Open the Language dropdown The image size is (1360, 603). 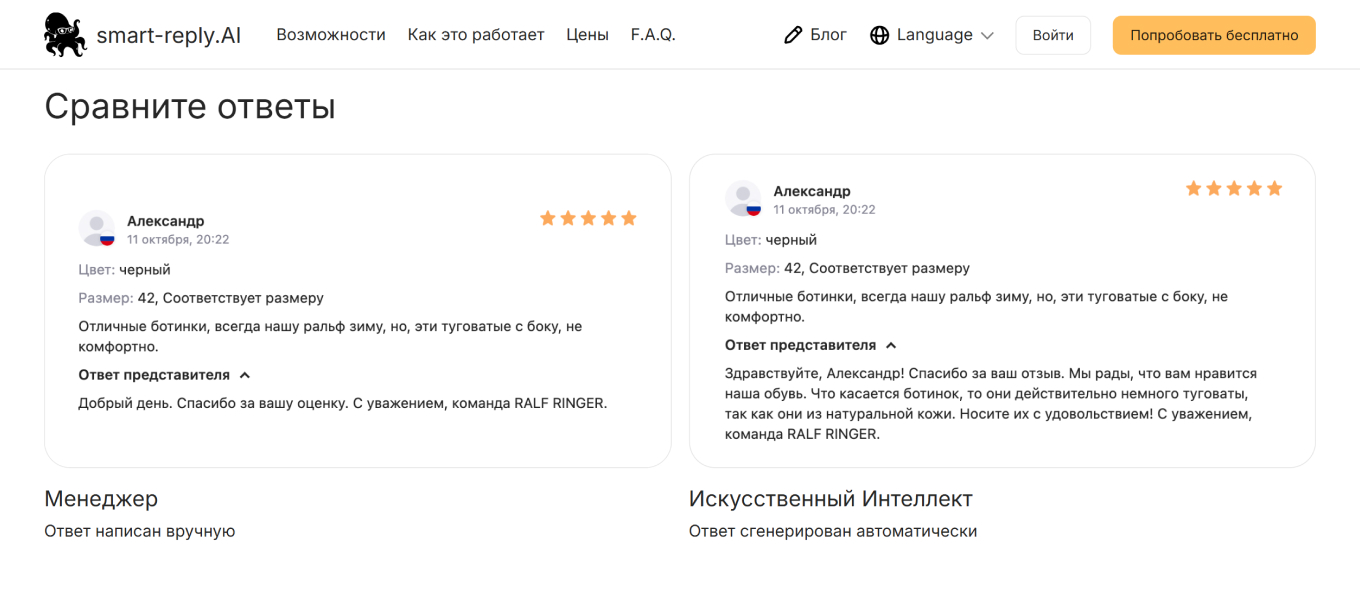coord(933,35)
